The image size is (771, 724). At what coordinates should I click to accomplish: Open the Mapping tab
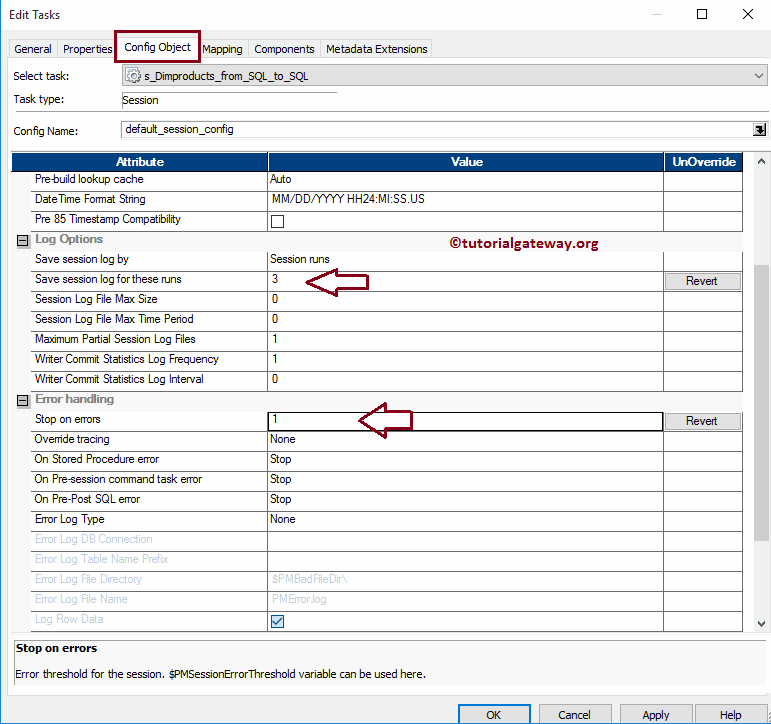(x=222, y=49)
